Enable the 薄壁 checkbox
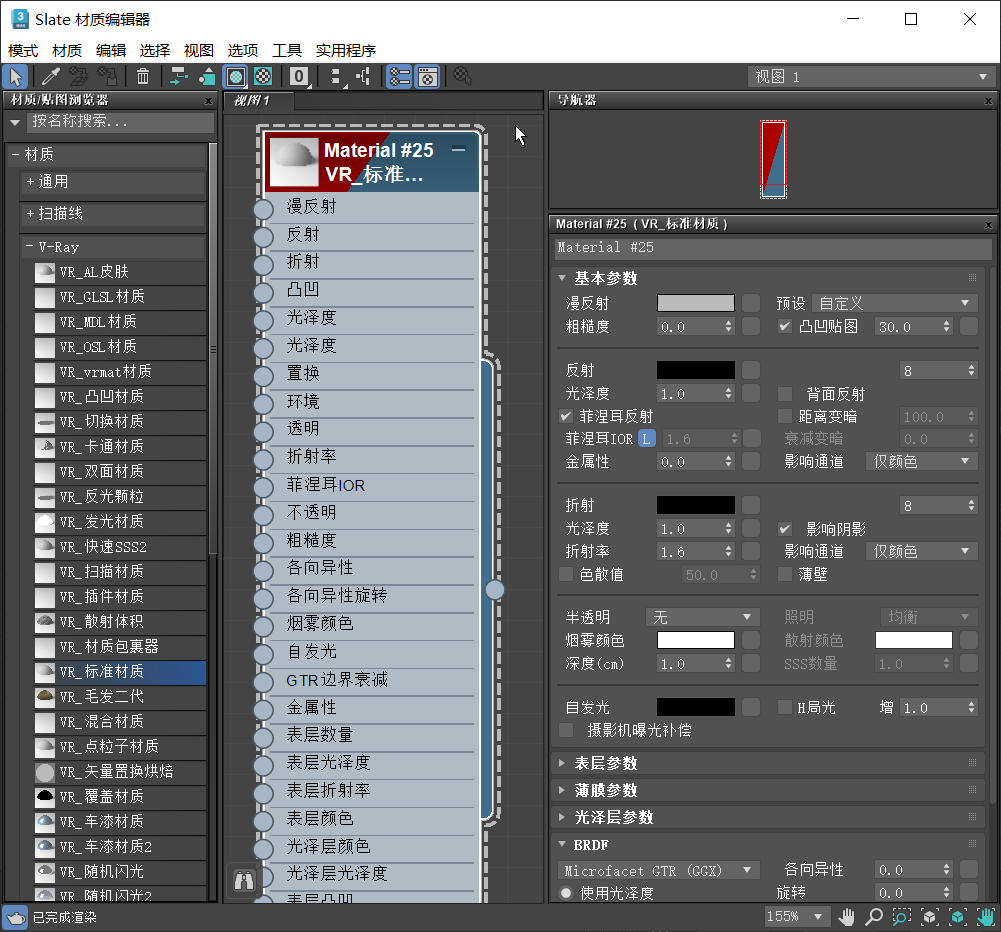 [x=785, y=575]
